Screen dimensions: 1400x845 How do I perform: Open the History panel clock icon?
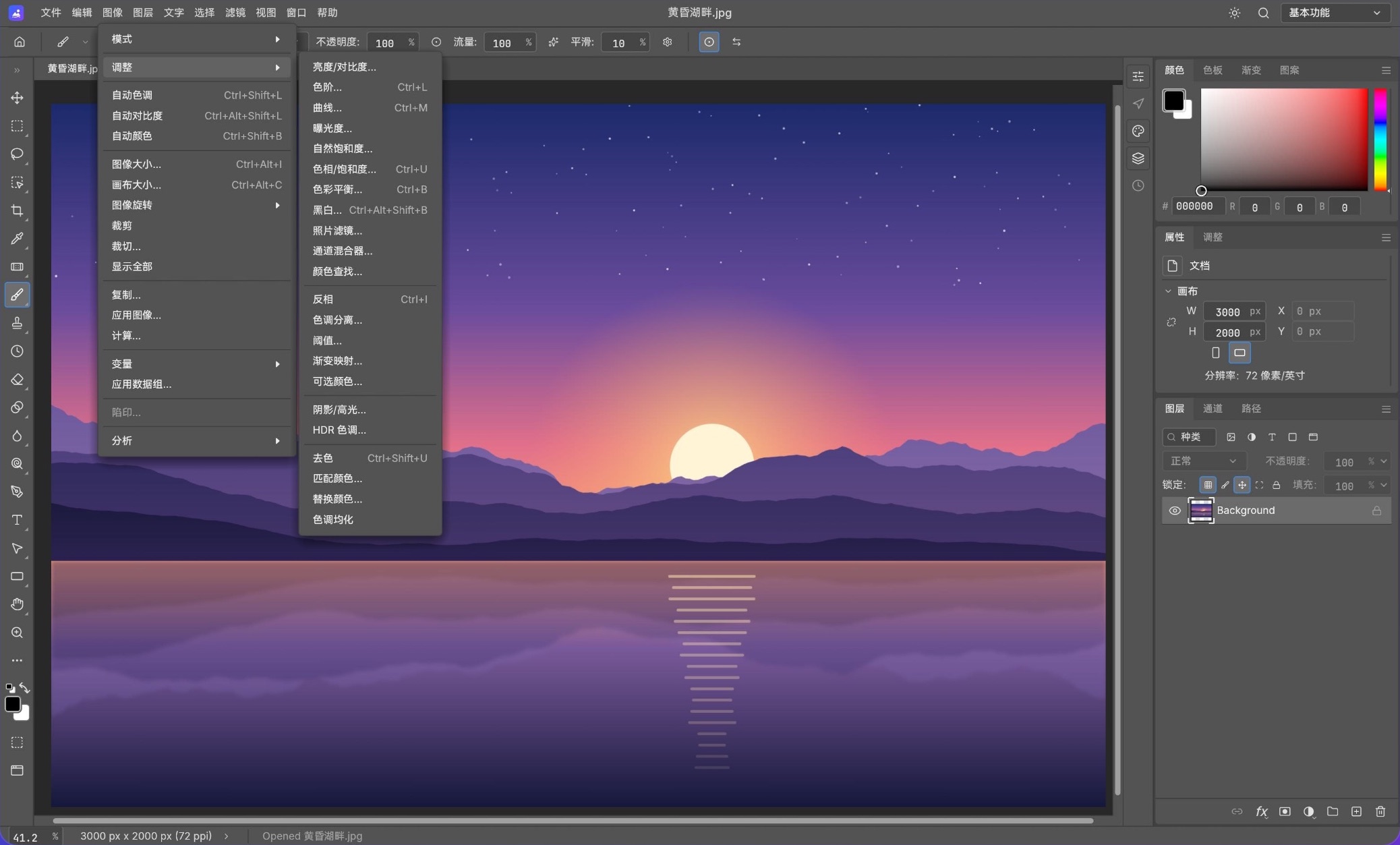coord(1138,185)
